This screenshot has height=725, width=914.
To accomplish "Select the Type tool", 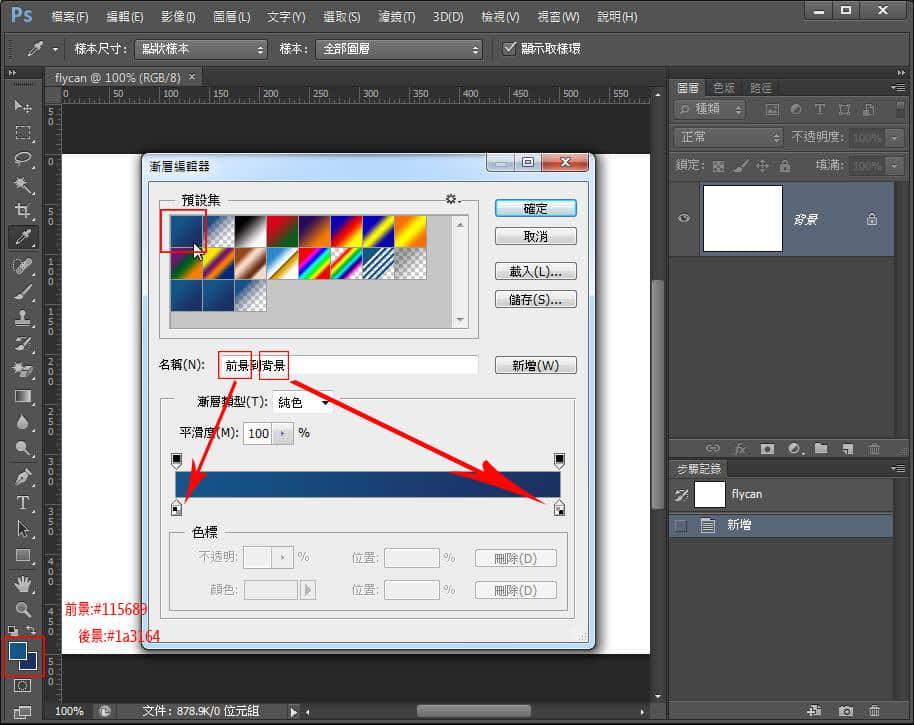I will [23, 502].
